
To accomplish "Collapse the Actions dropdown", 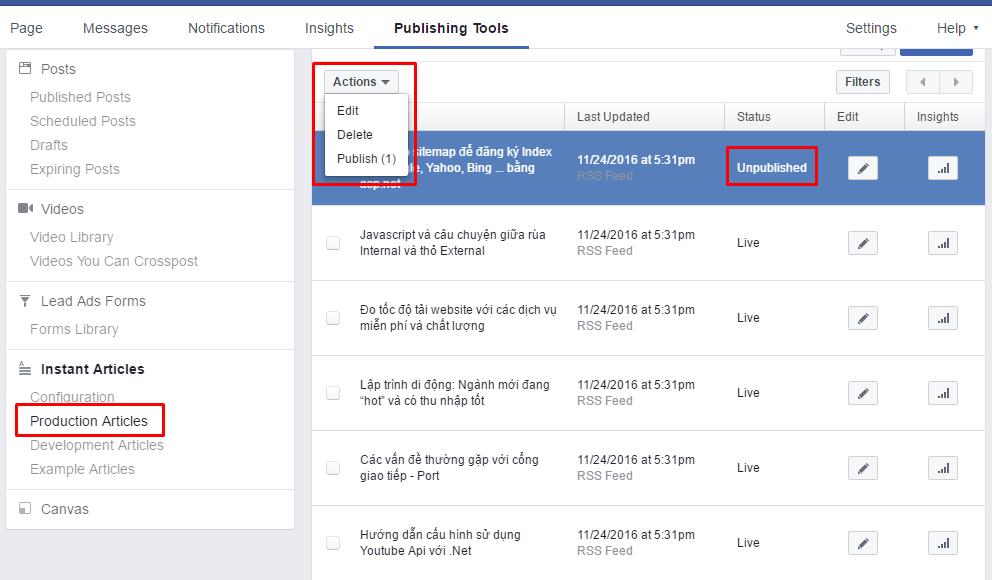I will pos(361,82).
